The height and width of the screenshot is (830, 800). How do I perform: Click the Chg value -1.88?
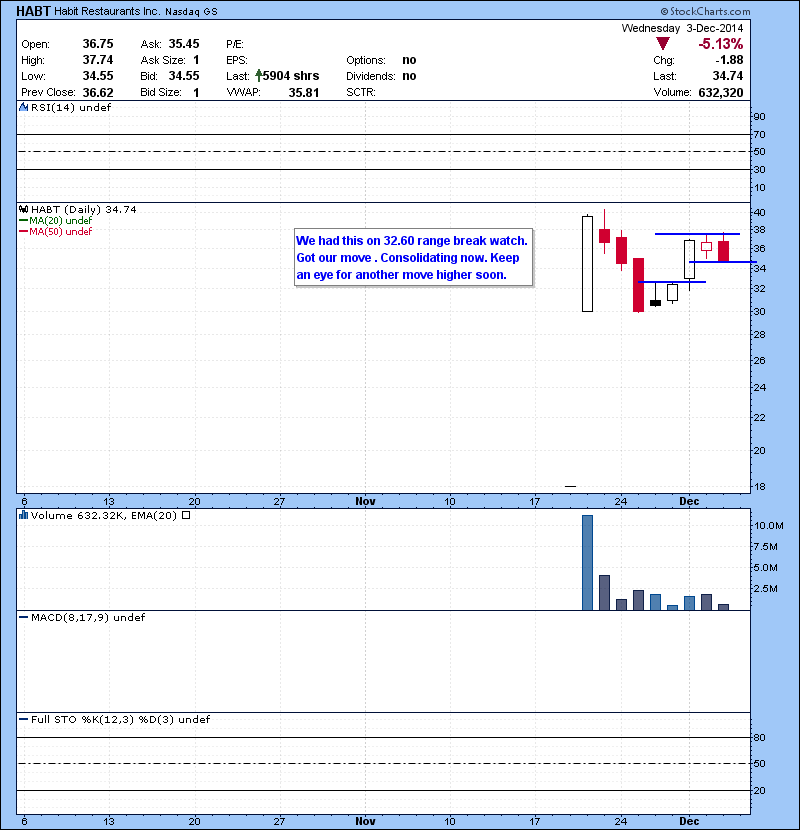(729, 60)
